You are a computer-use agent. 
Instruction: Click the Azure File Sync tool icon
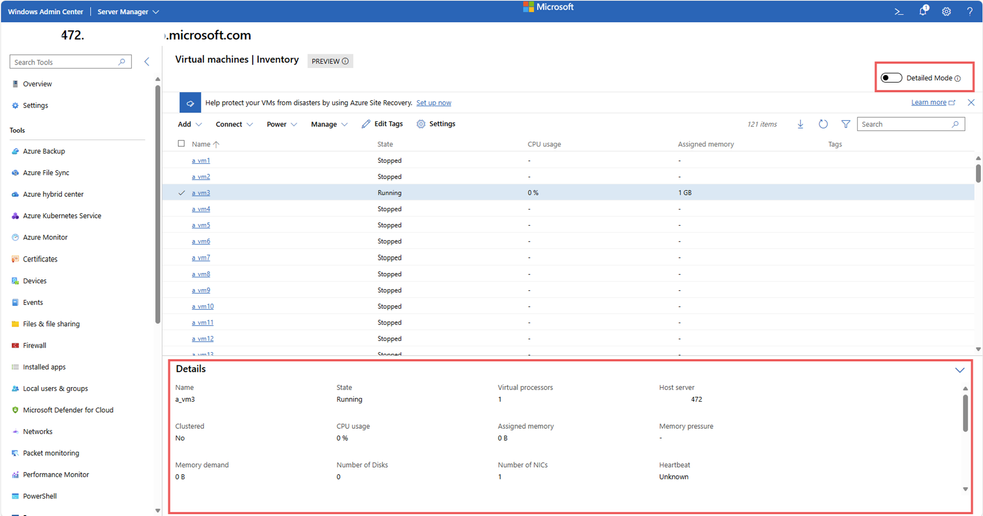point(15,172)
